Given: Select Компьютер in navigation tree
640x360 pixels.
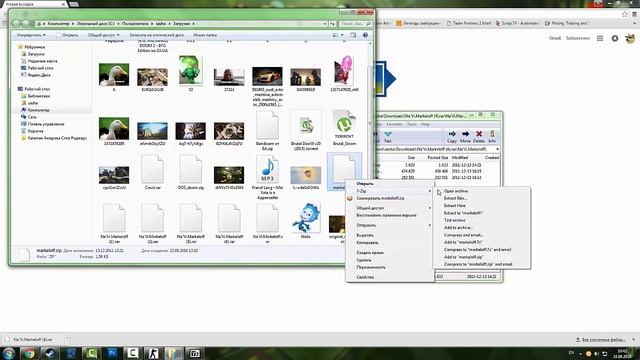Looking at the screenshot, I should point(38,110).
